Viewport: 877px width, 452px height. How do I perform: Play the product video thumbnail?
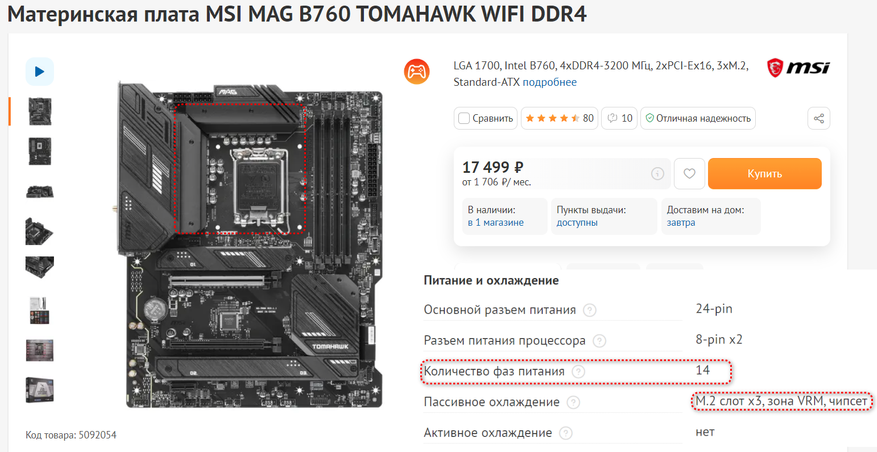pos(40,72)
